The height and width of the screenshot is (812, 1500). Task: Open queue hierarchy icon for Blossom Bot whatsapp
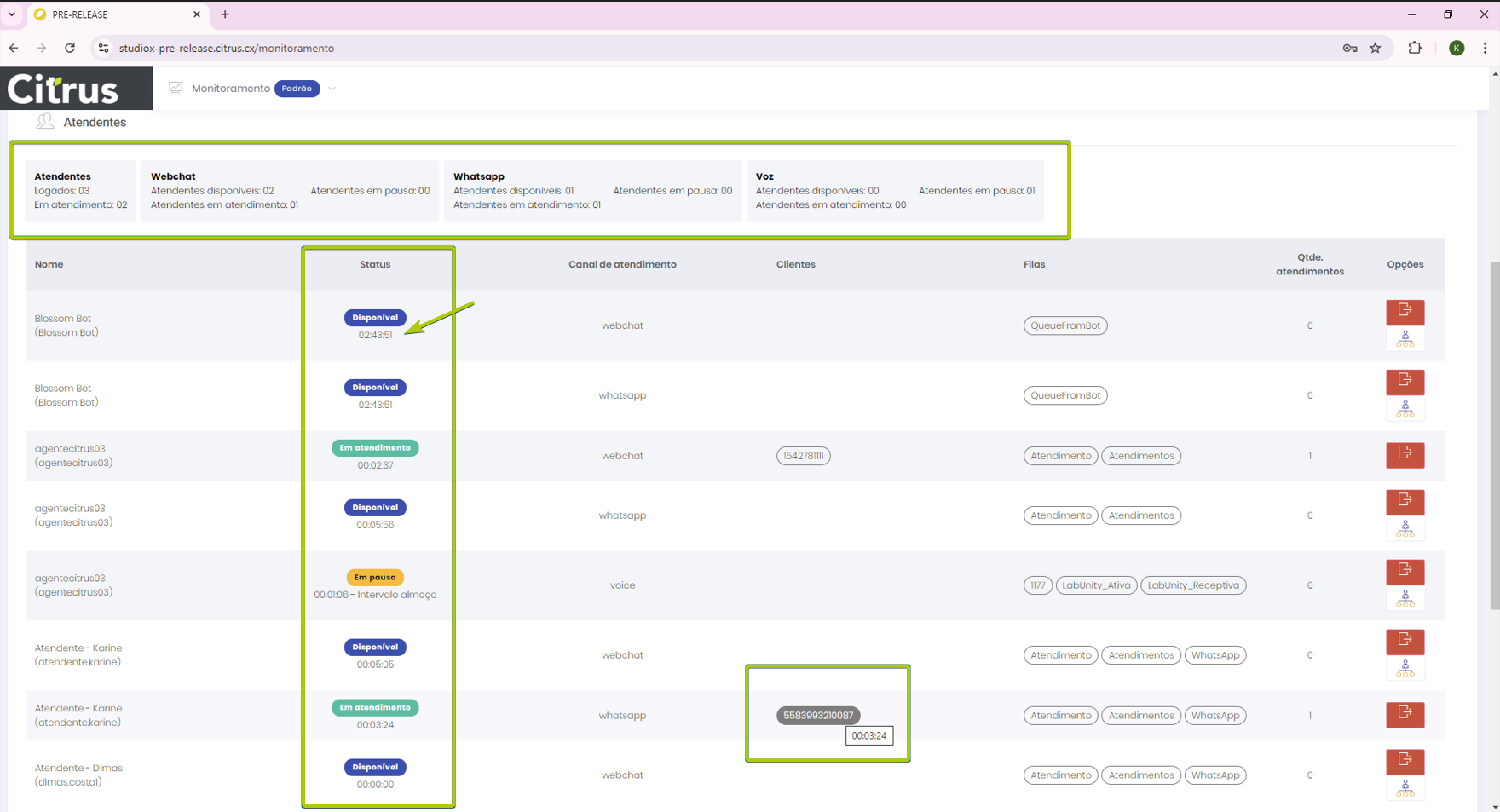tap(1405, 410)
